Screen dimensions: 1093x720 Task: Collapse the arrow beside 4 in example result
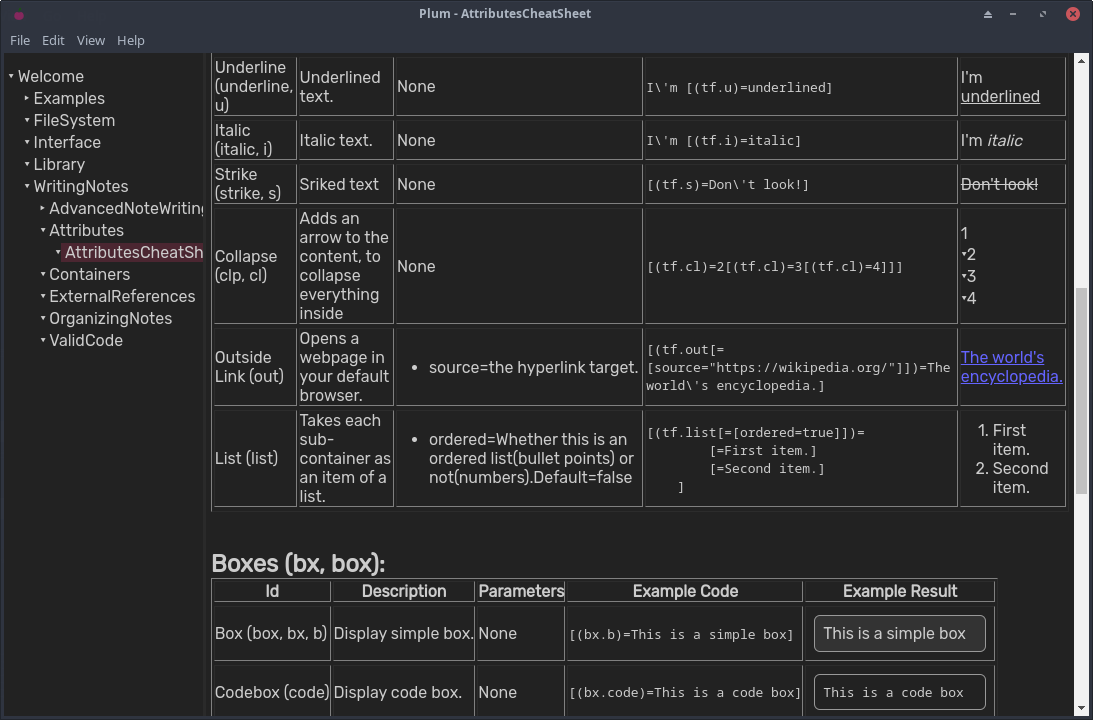[964, 298]
